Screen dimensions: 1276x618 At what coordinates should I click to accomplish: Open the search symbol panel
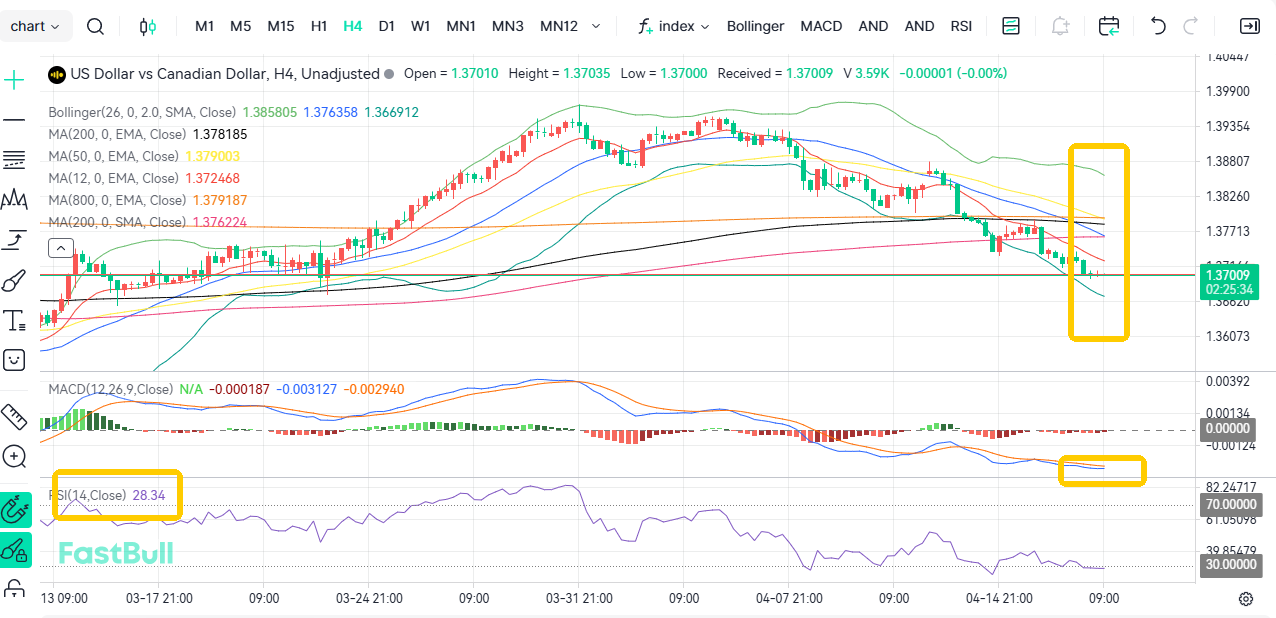95,27
